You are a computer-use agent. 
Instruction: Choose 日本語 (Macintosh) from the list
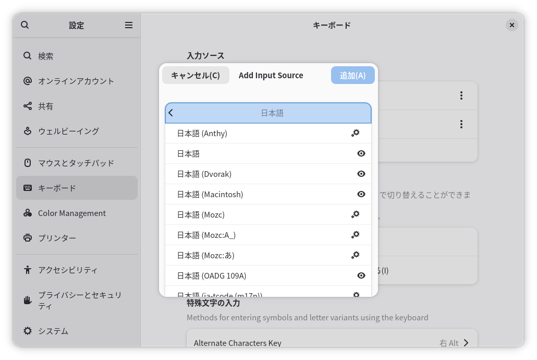pyautogui.click(x=268, y=194)
